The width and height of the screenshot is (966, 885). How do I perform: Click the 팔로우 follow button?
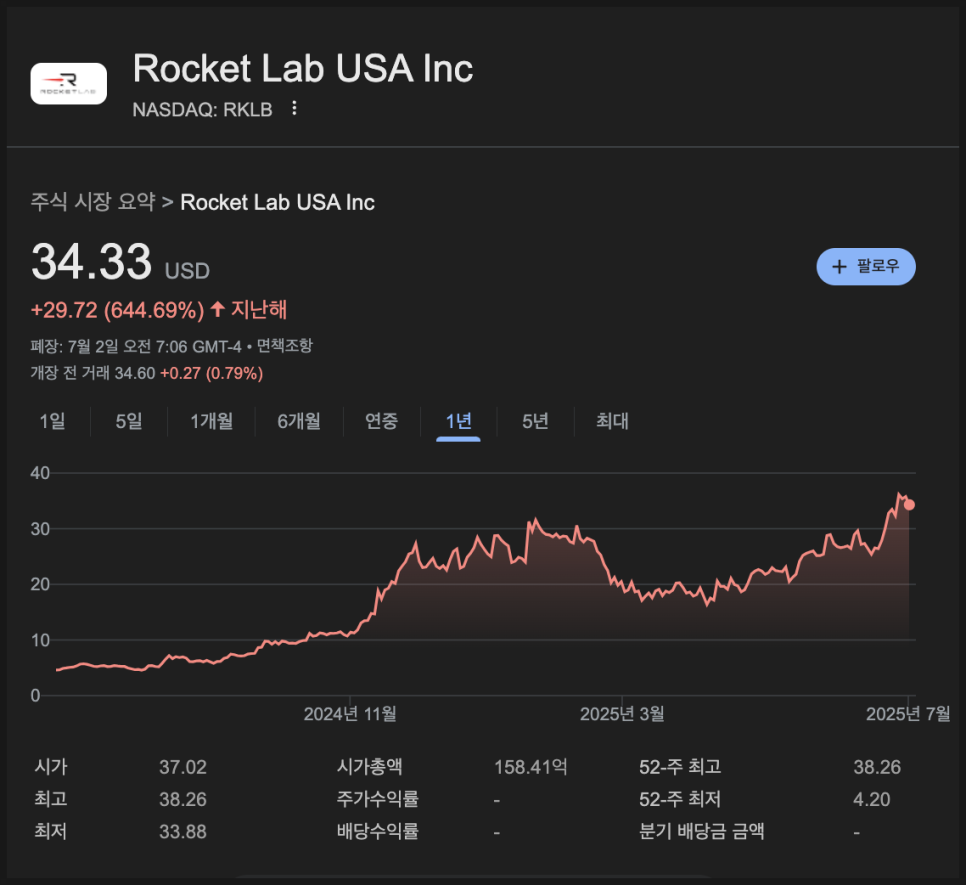click(x=866, y=267)
